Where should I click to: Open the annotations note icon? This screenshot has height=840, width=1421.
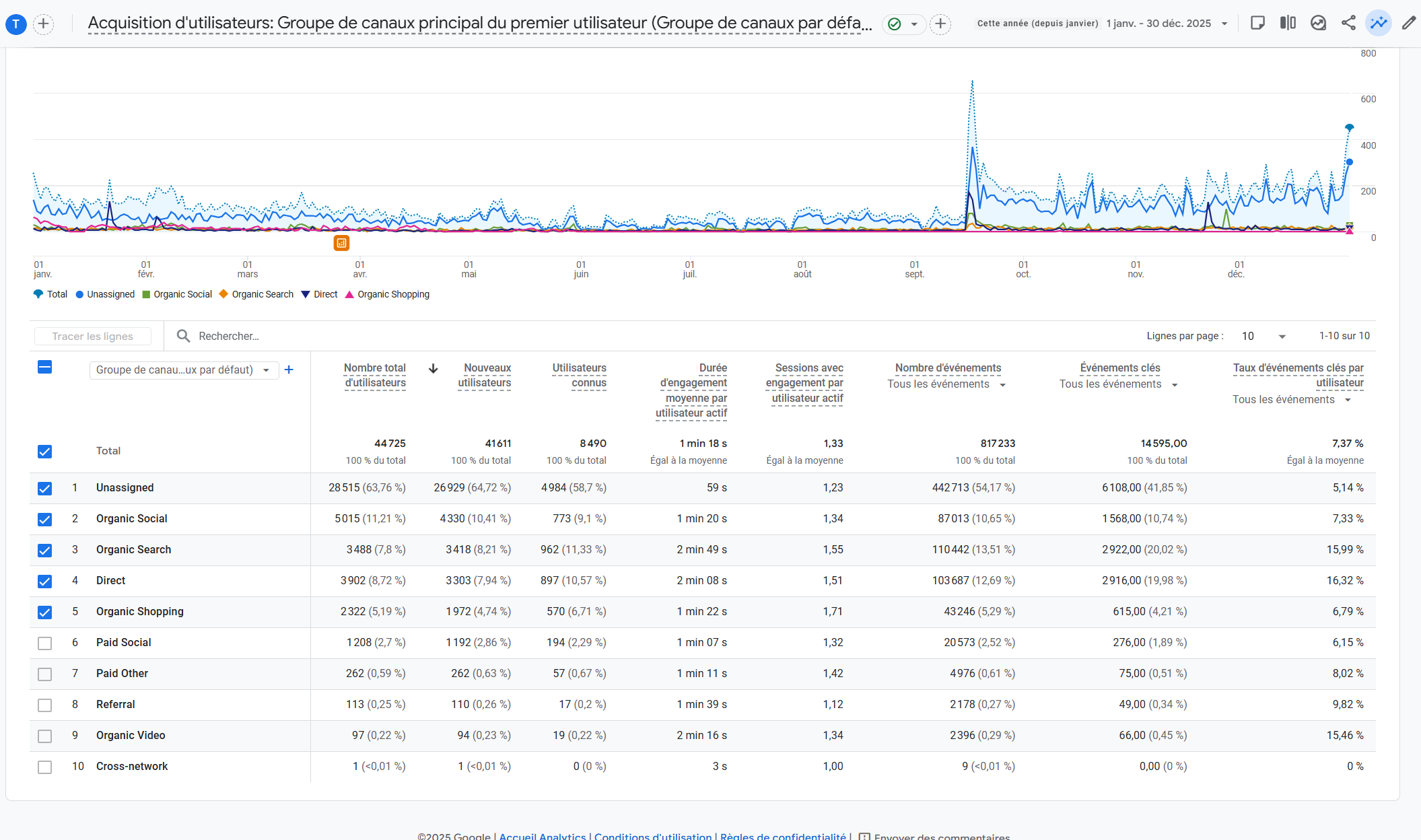pyautogui.click(x=1257, y=24)
